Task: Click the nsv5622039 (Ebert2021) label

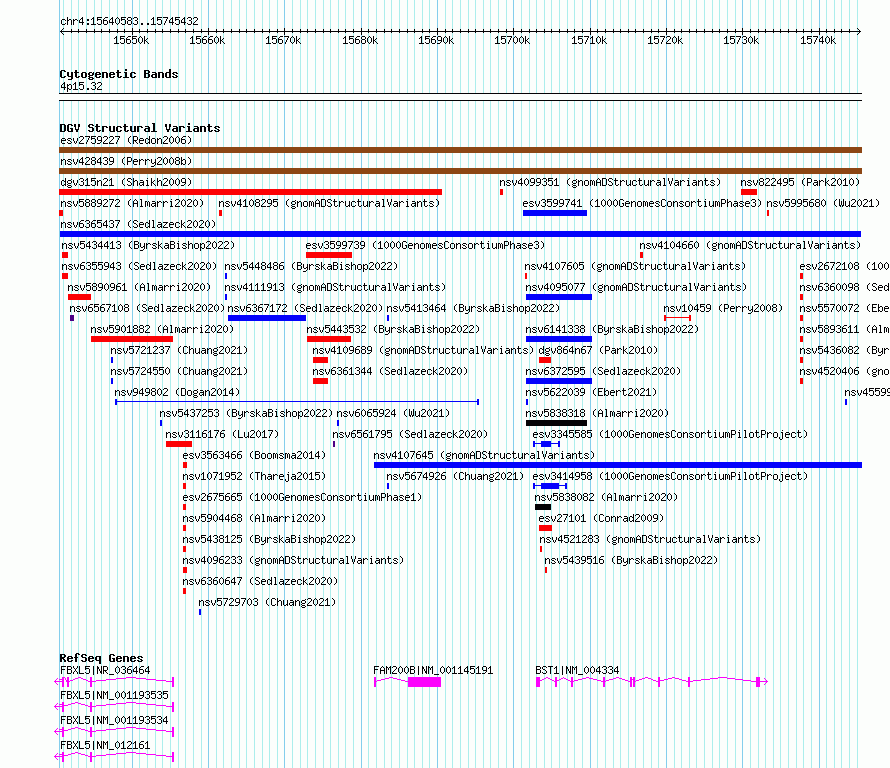Action: click(x=591, y=392)
